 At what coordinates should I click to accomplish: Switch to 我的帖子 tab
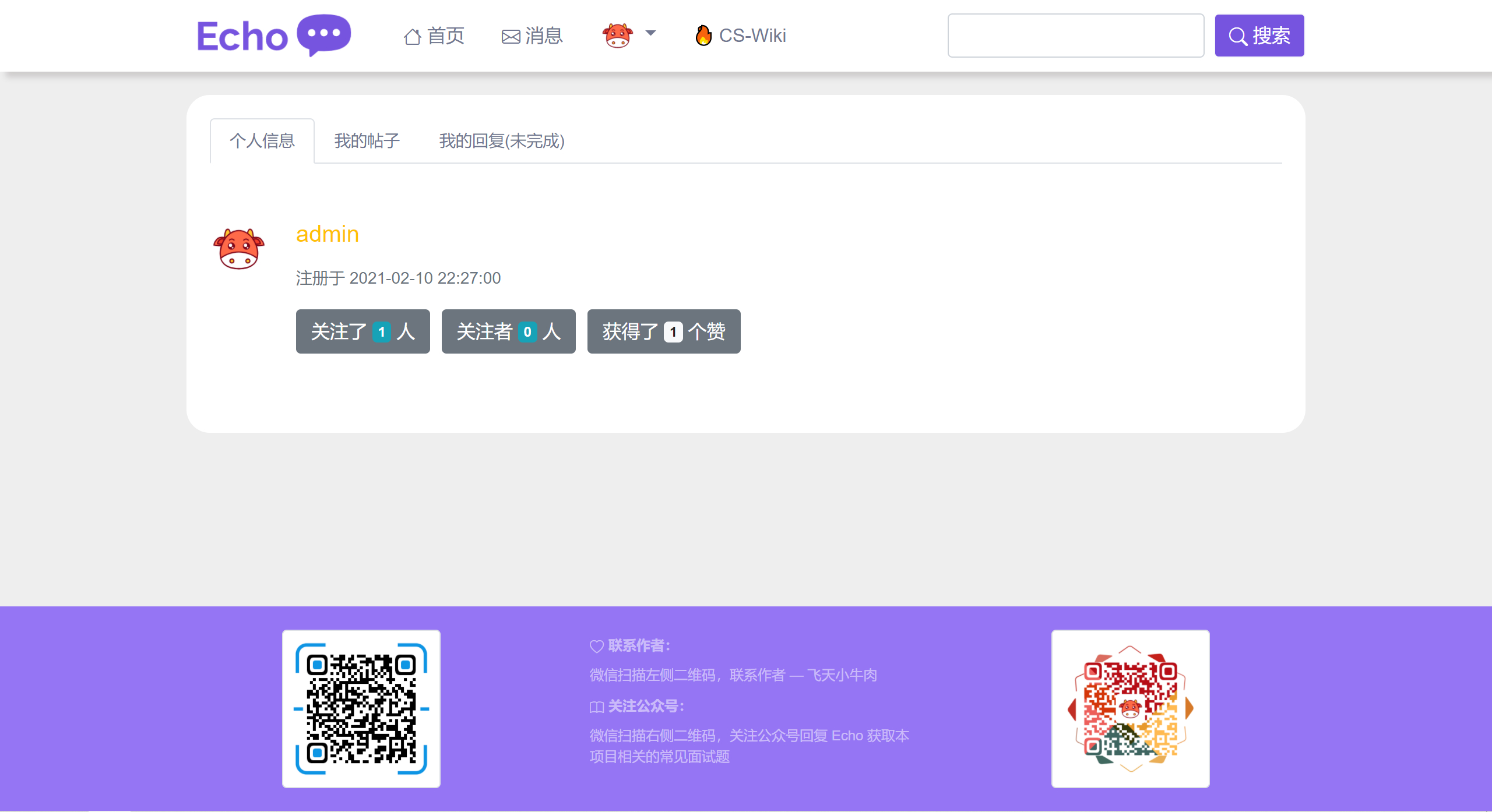pos(367,141)
